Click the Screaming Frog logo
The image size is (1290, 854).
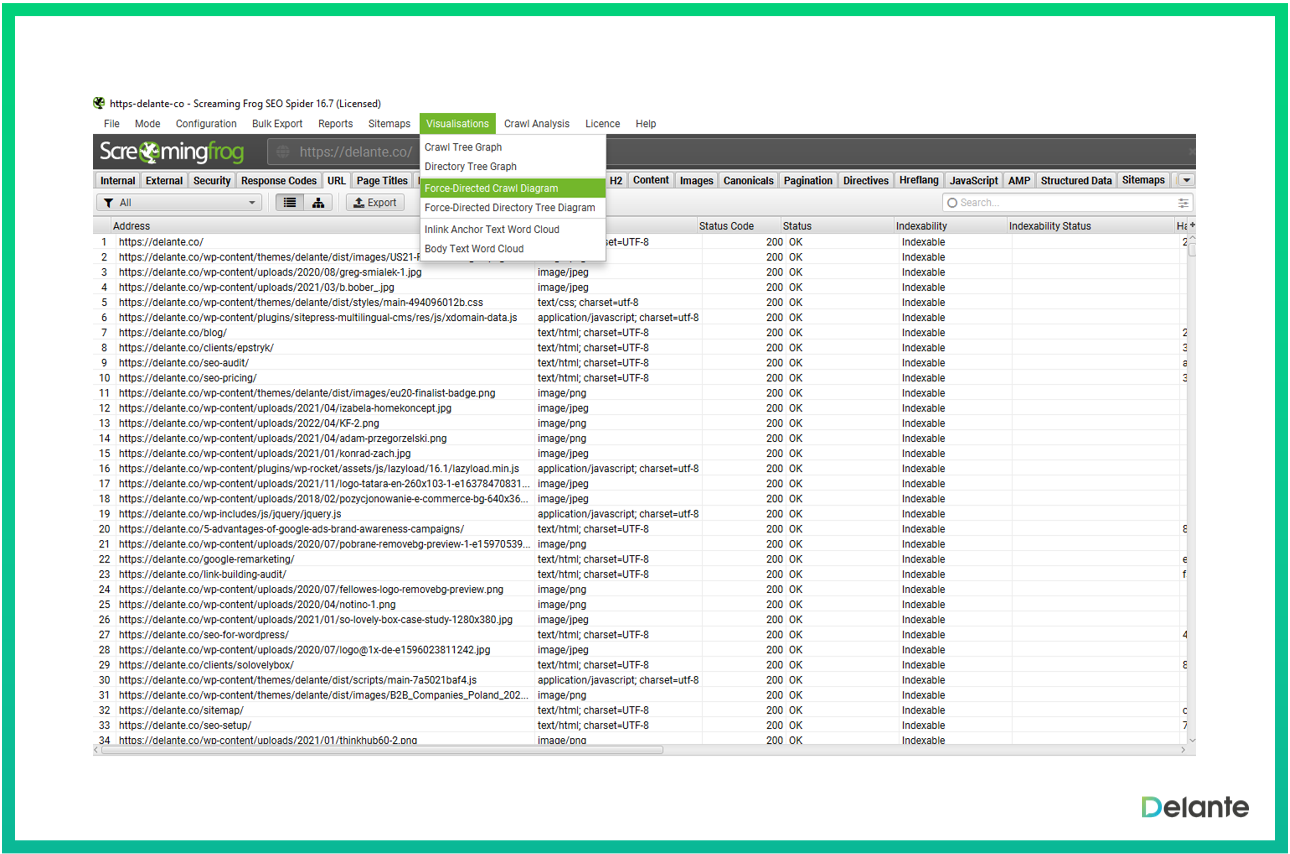click(x=169, y=152)
